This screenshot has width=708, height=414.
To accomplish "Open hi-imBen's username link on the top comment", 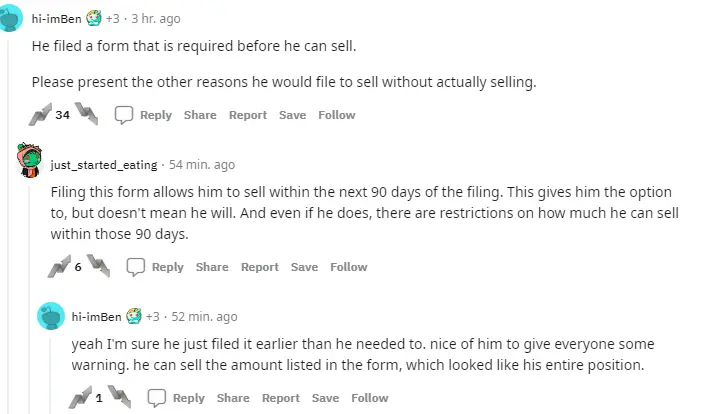I will pos(56,18).
